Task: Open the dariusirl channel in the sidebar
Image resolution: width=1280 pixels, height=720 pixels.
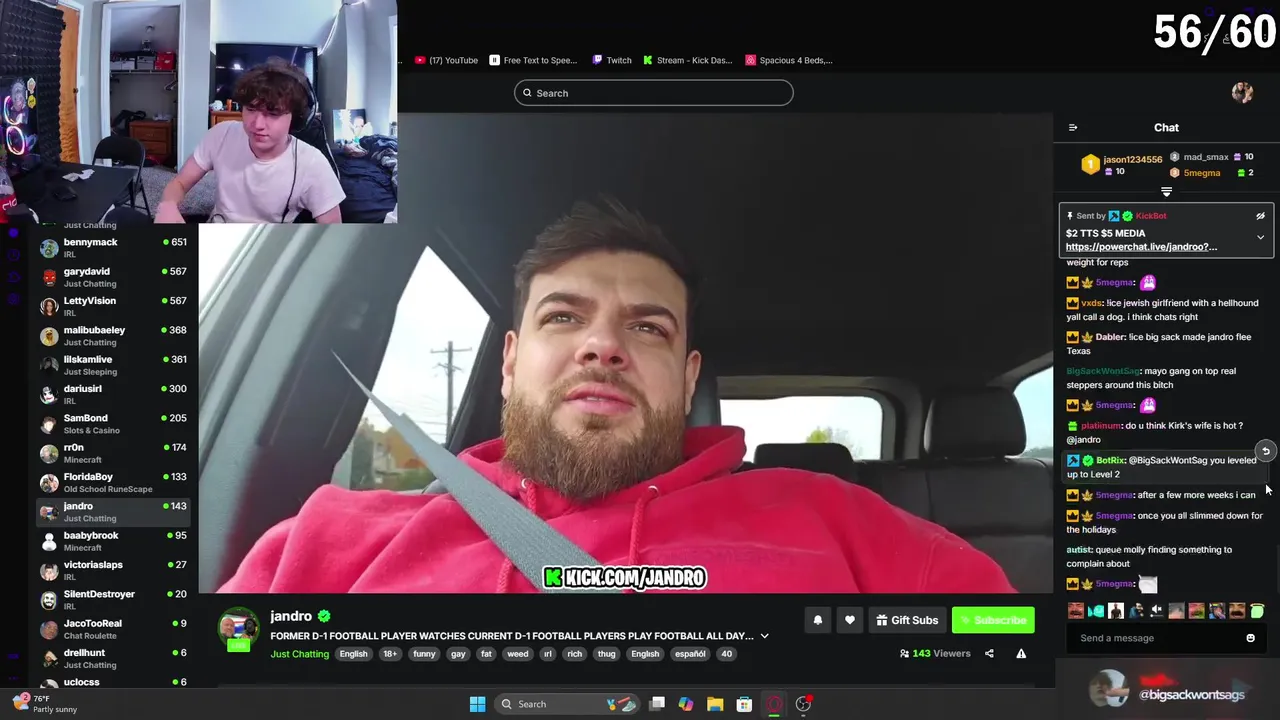Action: [x=113, y=394]
